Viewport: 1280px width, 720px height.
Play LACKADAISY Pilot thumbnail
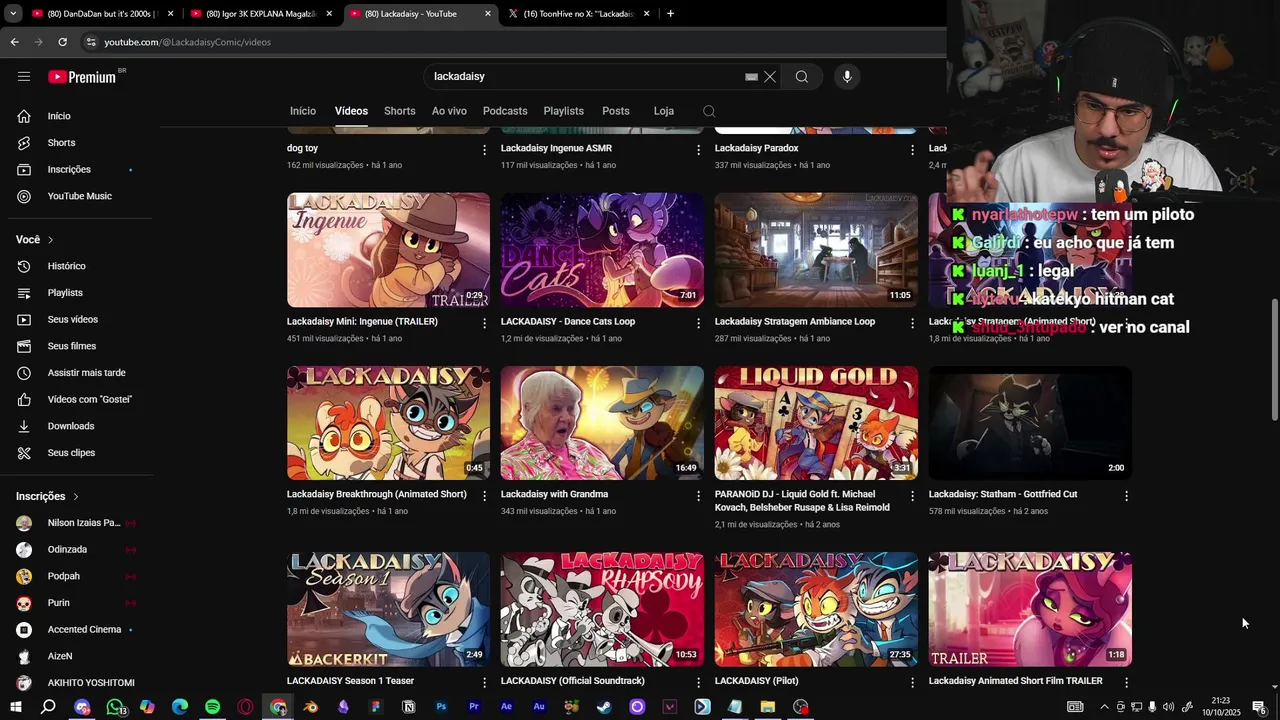[816, 609]
